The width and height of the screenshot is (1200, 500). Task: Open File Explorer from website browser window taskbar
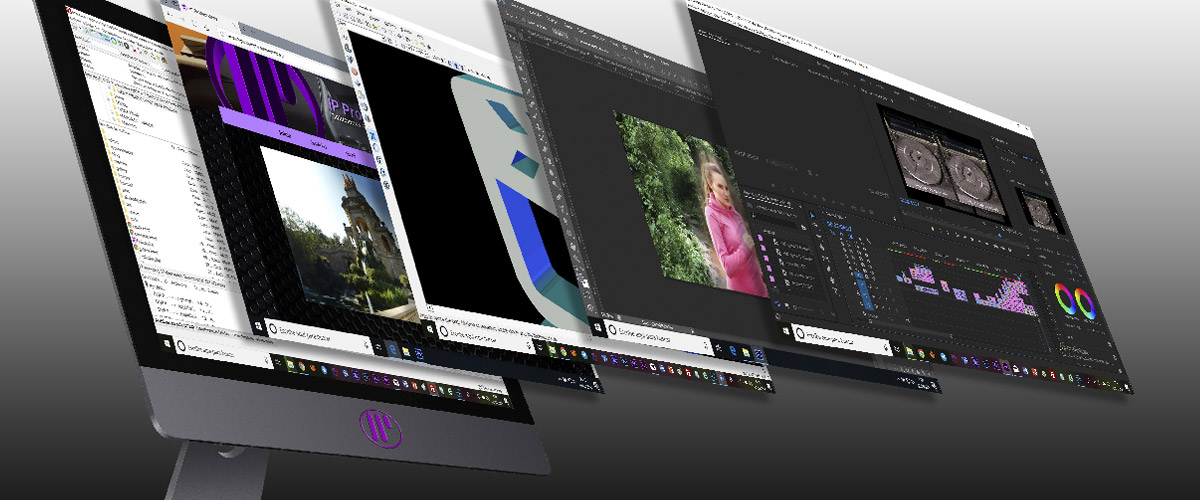(x=406, y=351)
